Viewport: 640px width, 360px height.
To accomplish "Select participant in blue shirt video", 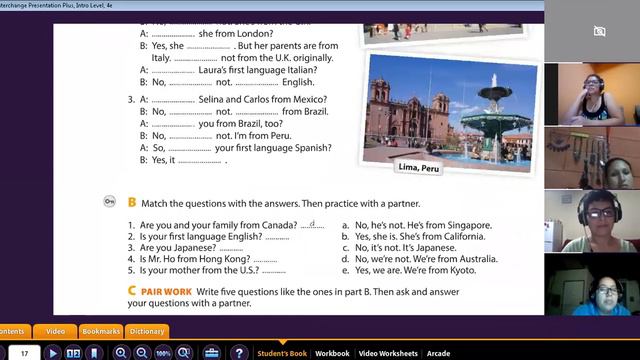I will (592, 284).
